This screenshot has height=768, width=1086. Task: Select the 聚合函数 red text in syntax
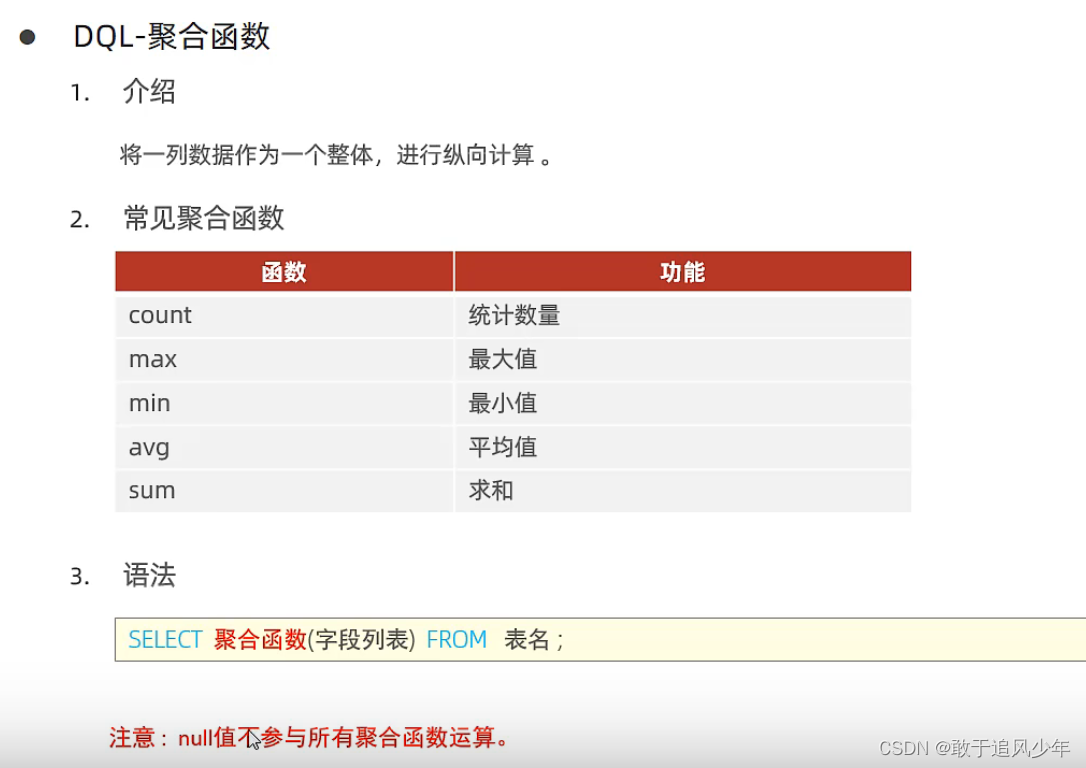point(258,639)
